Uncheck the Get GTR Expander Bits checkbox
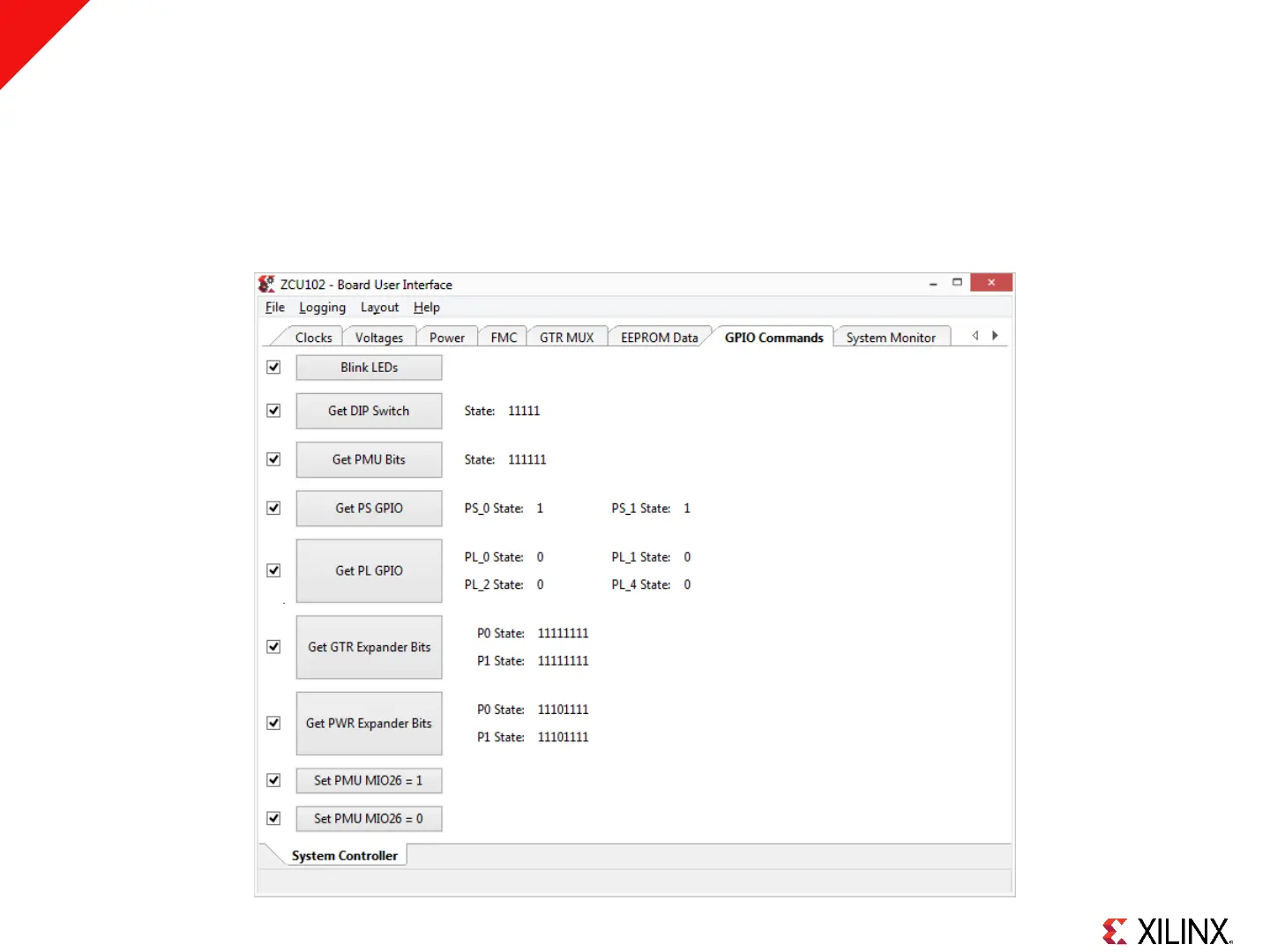Image resolution: width=1270 pixels, height=952 pixels. [x=273, y=647]
